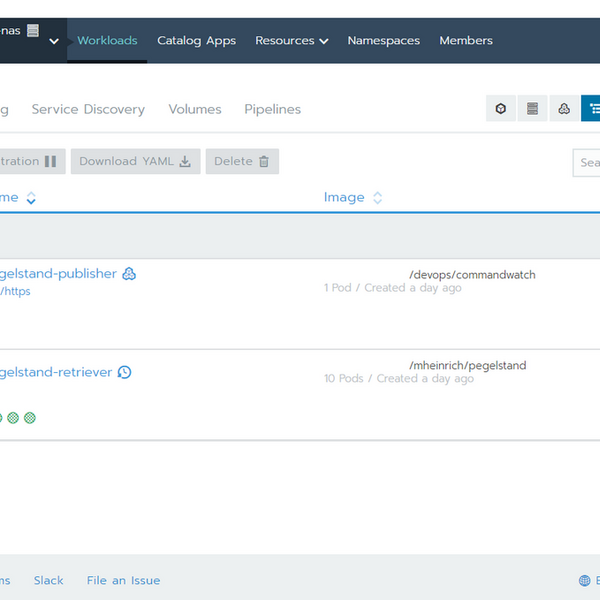
Task: Go to the Namespaces page
Action: click(383, 41)
